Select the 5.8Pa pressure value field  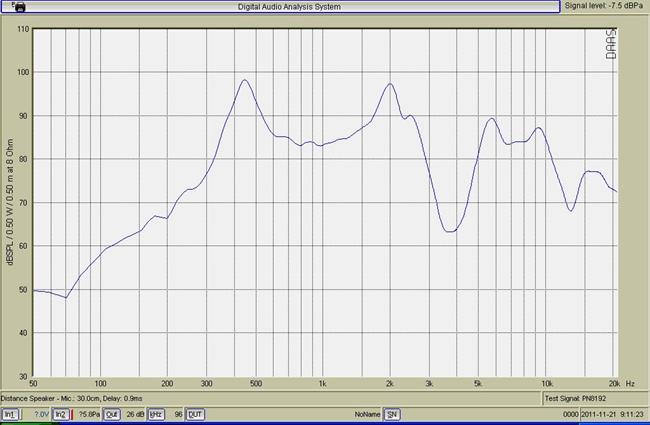pos(89,414)
